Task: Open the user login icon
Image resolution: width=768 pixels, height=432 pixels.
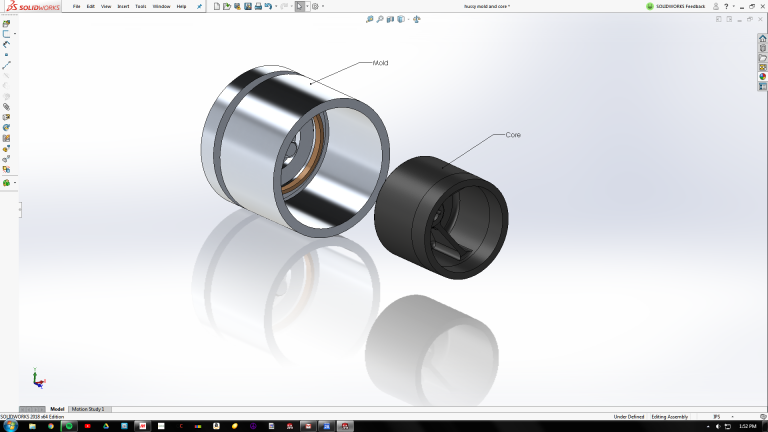Action: [x=716, y=6]
